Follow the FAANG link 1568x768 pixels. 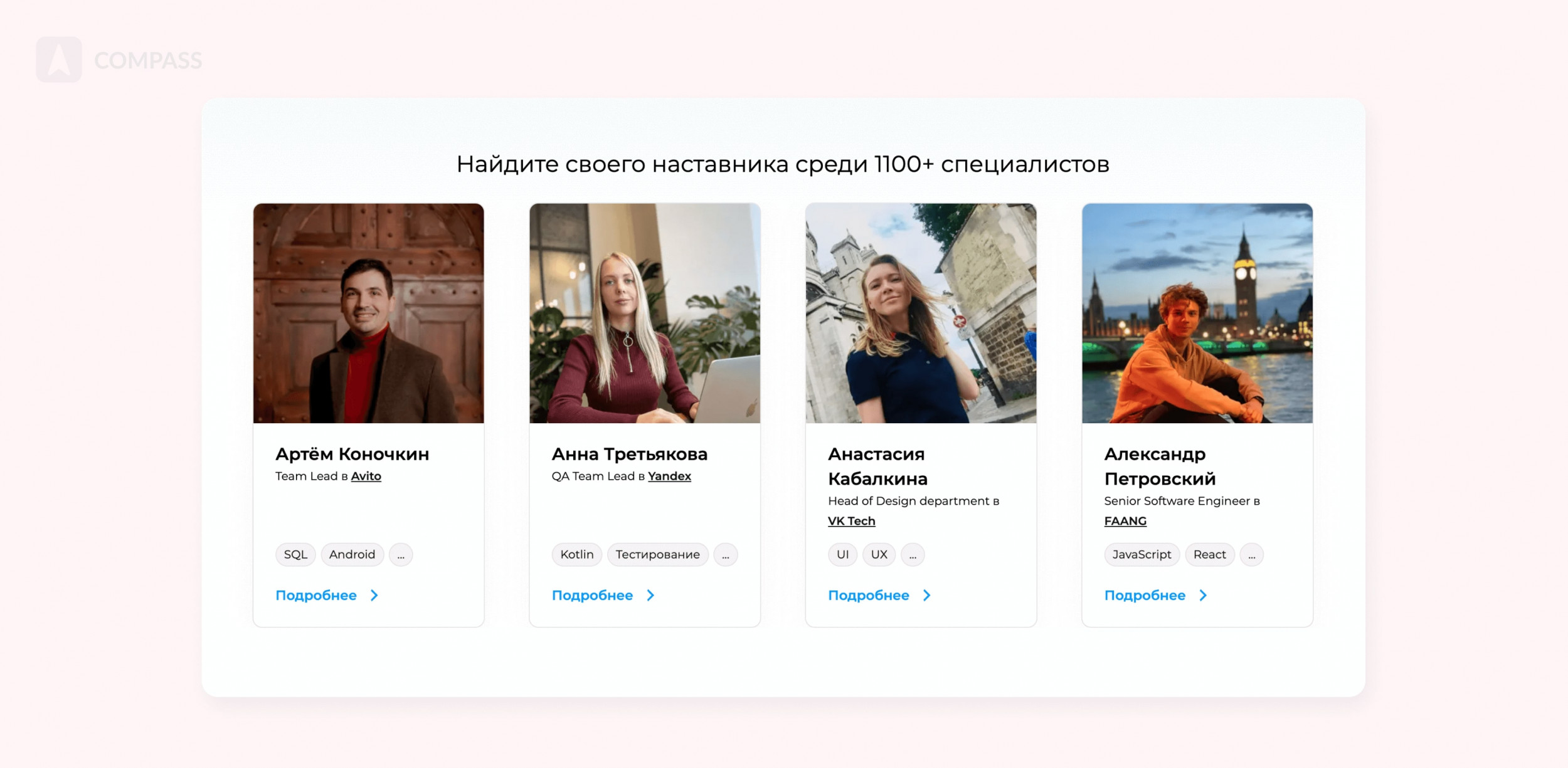point(1125,521)
